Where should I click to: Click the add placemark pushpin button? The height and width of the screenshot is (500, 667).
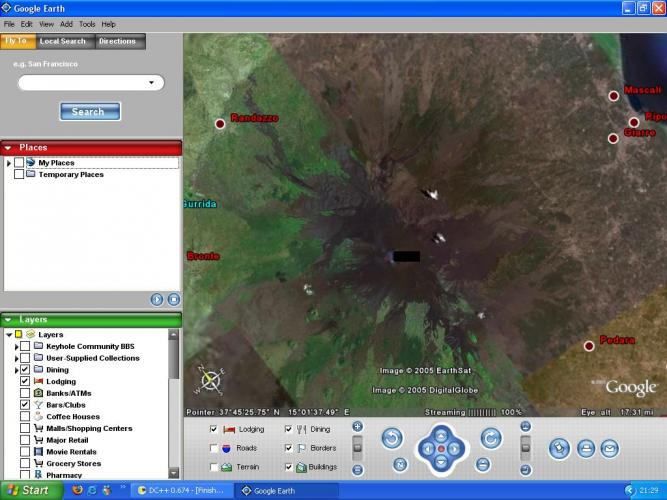(559, 448)
